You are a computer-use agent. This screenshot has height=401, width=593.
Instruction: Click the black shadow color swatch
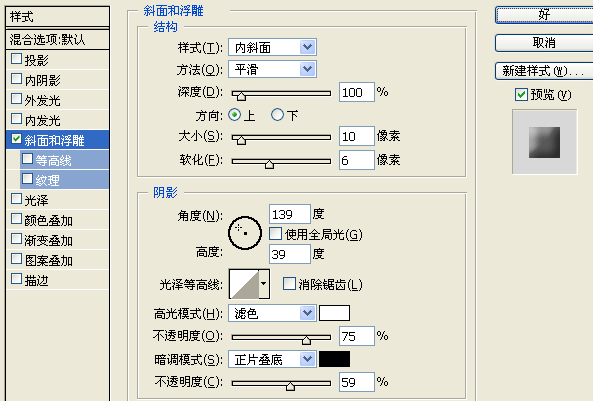pyautogui.click(x=334, y=359)
